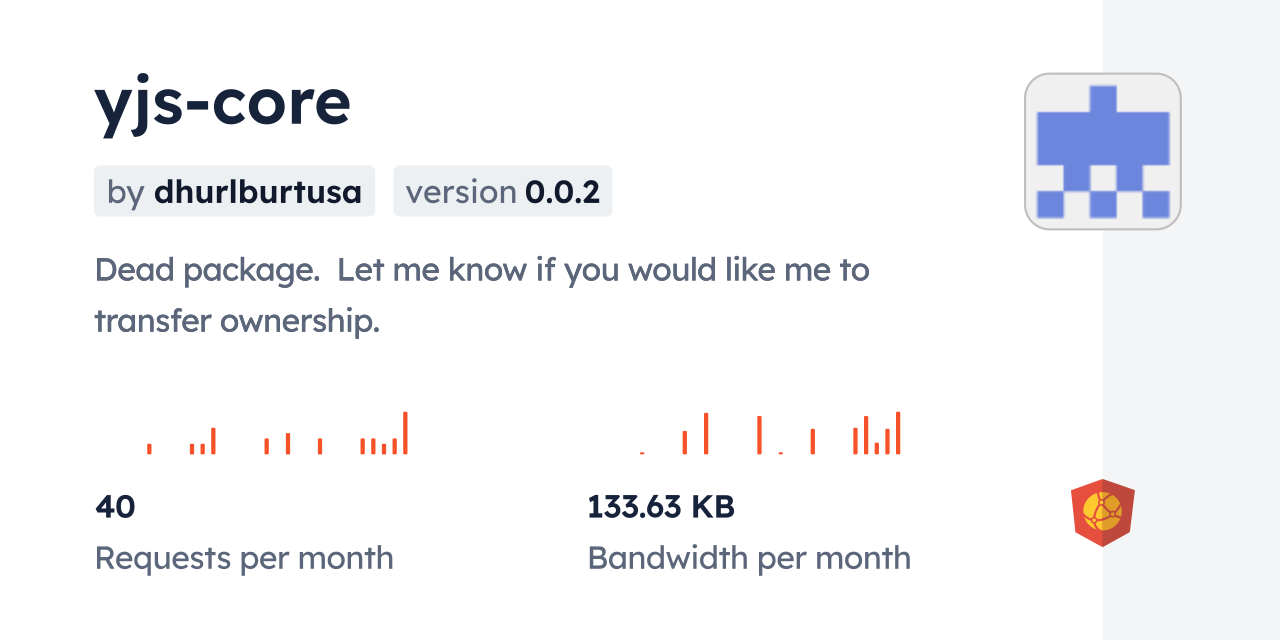Click the gray strip on the right edge
Viewport: 1280px width, 640px height.
click(1191, 320)
